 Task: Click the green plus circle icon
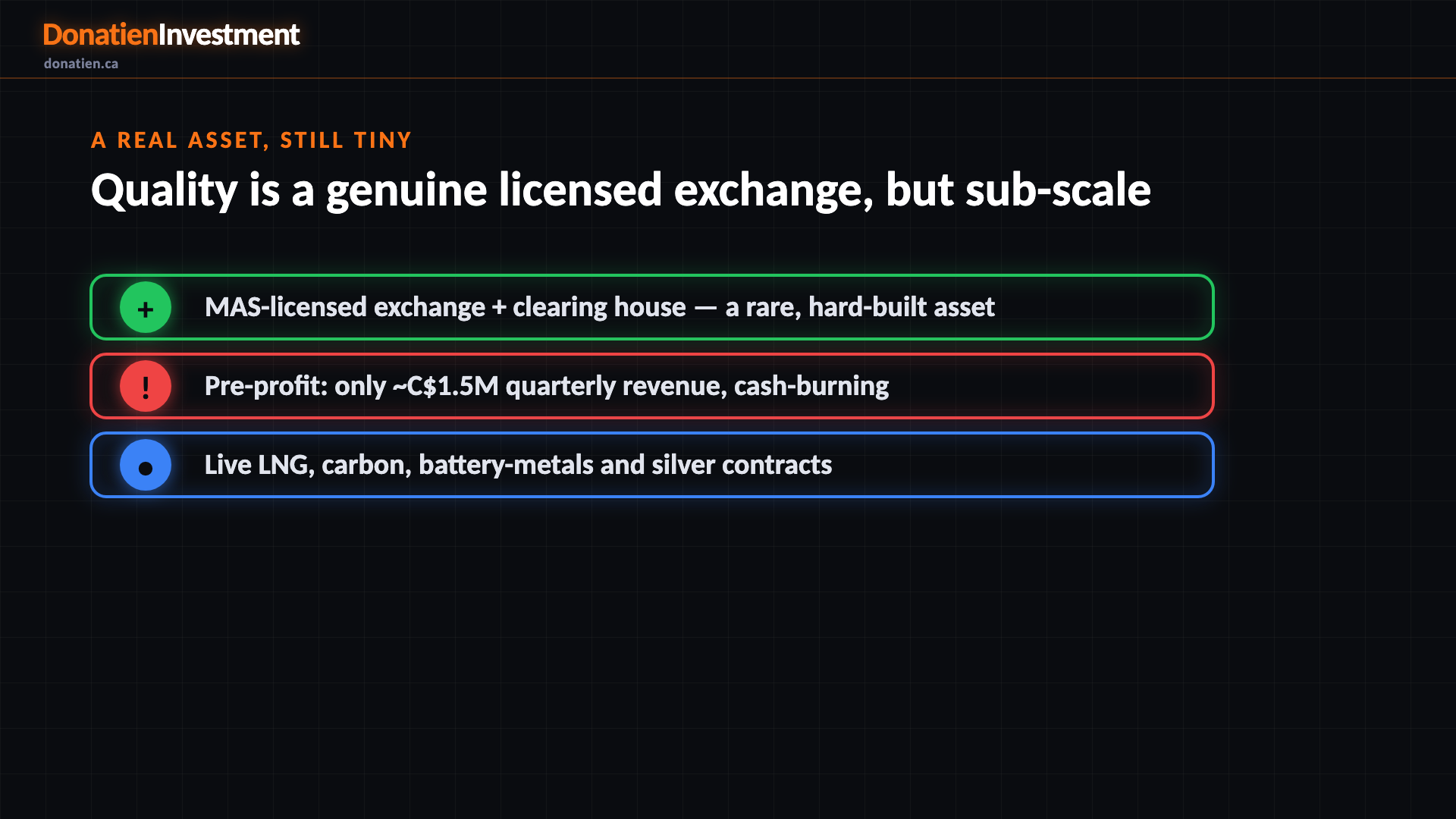146,307
